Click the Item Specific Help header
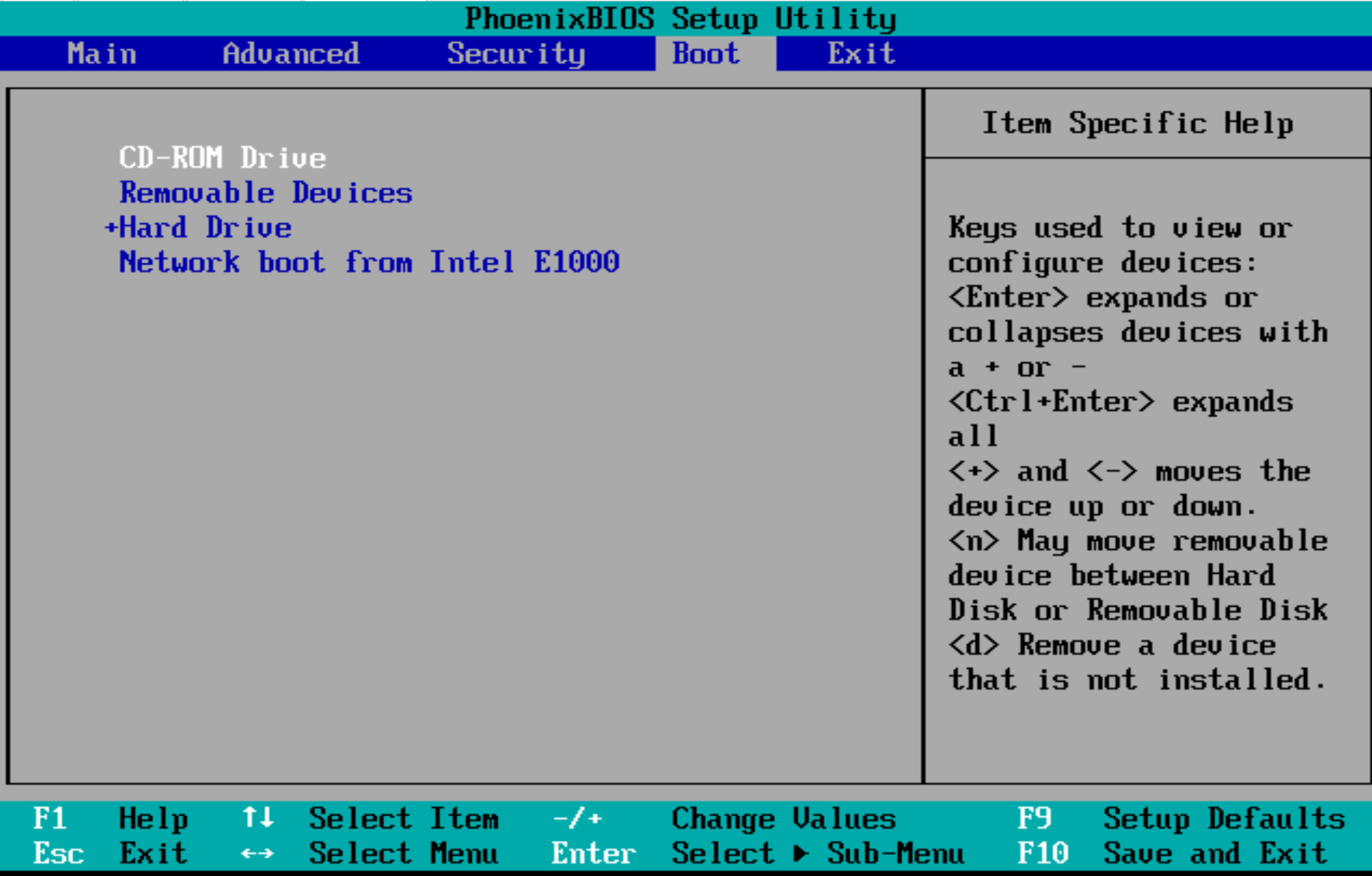 pos(1138,123)
